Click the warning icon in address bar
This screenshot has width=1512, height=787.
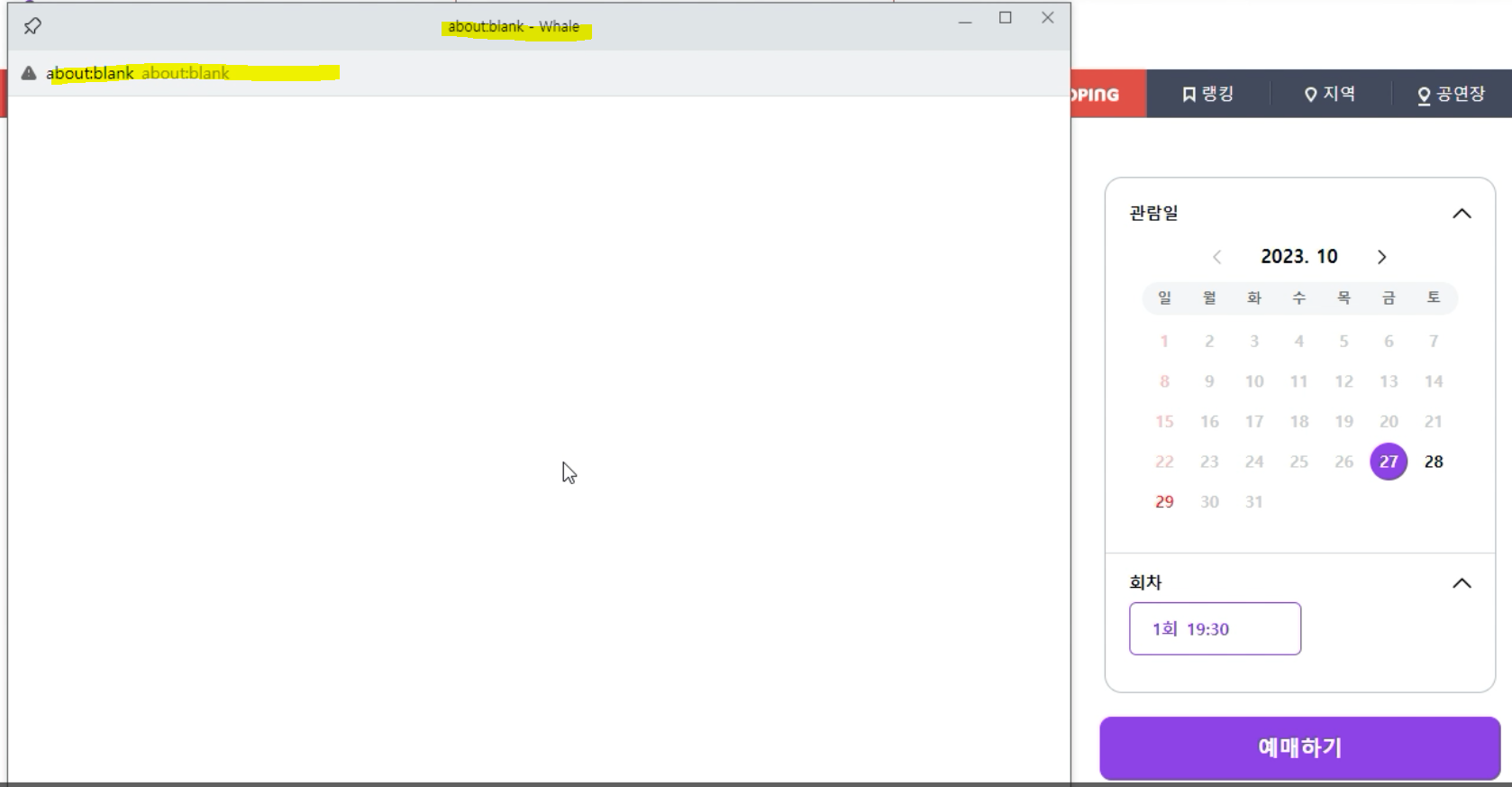coord(29,73)
